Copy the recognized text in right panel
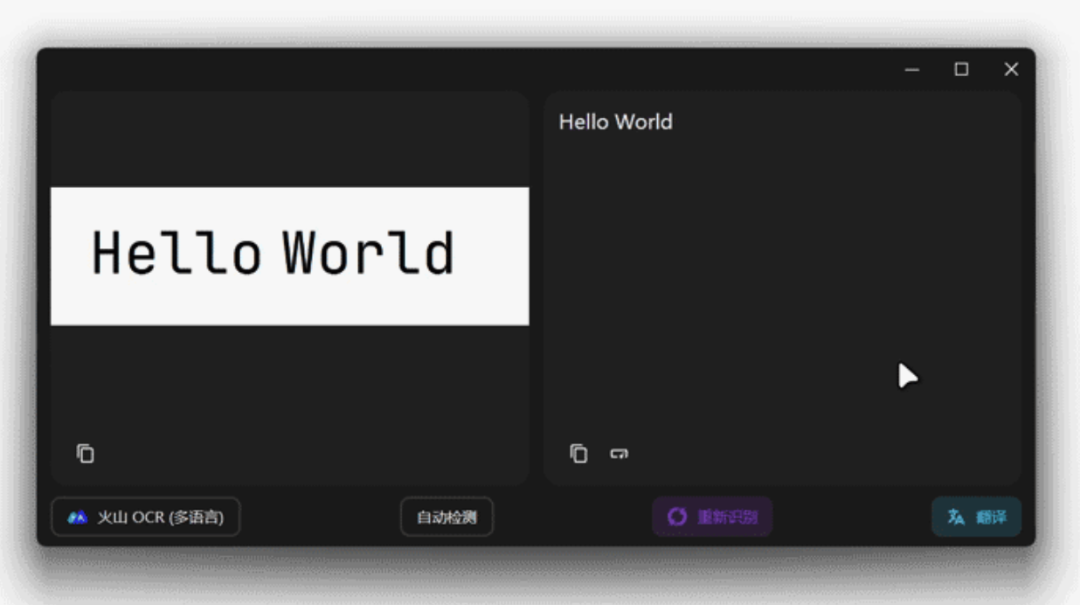 [579, 454]
